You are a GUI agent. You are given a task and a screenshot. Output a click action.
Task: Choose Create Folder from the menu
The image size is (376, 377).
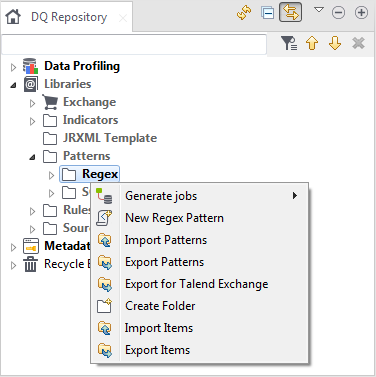(x=199, y=306)
